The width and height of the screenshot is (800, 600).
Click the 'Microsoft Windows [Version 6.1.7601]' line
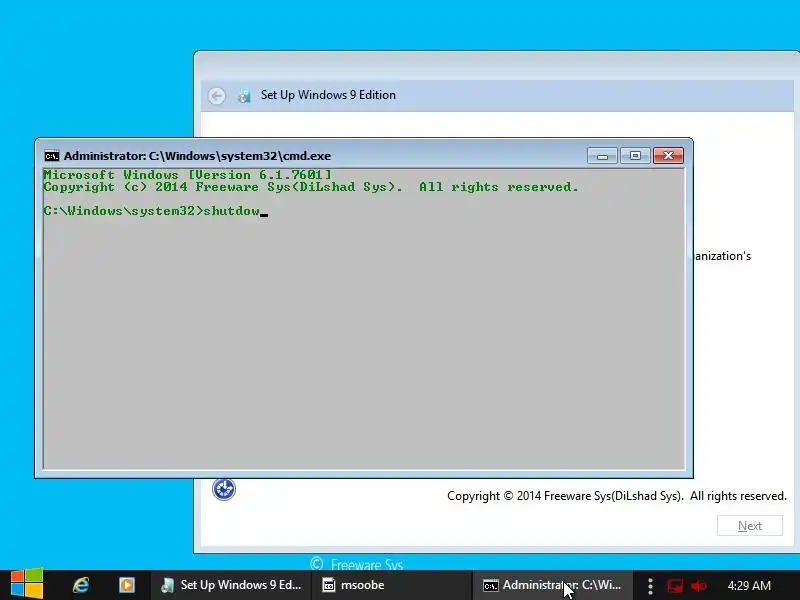[x=187, y=174]
